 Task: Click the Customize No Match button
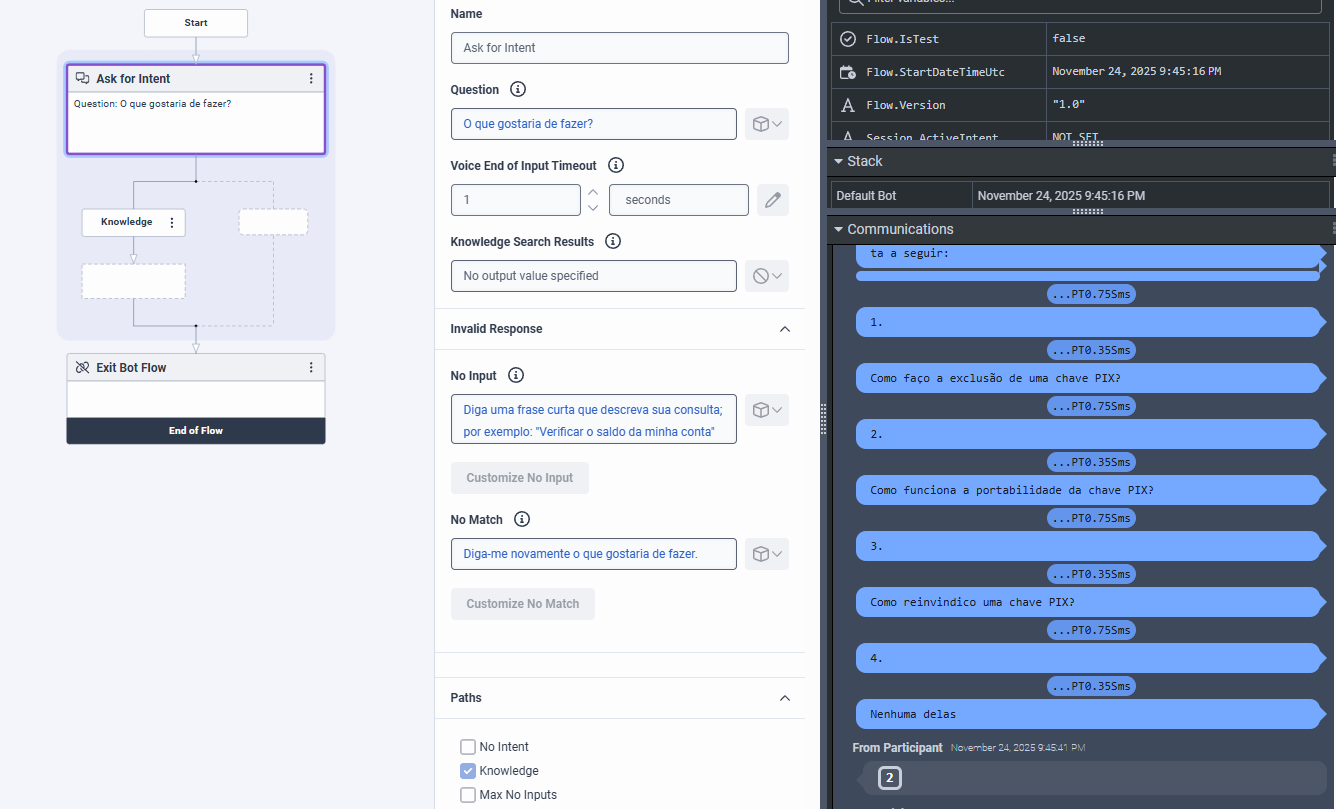[x=522, y=604]
